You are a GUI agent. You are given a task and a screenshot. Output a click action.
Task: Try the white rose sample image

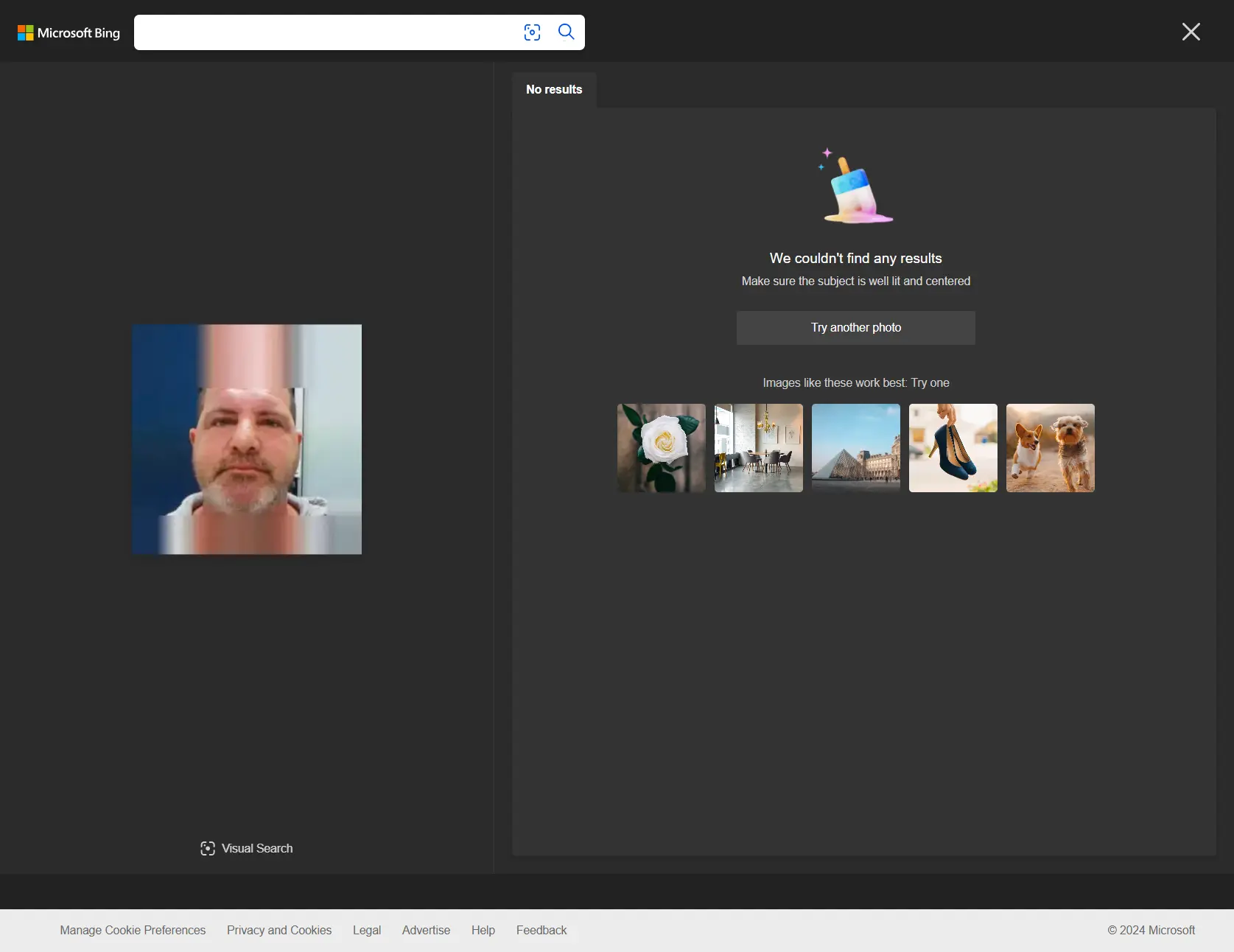coord(661,448)
